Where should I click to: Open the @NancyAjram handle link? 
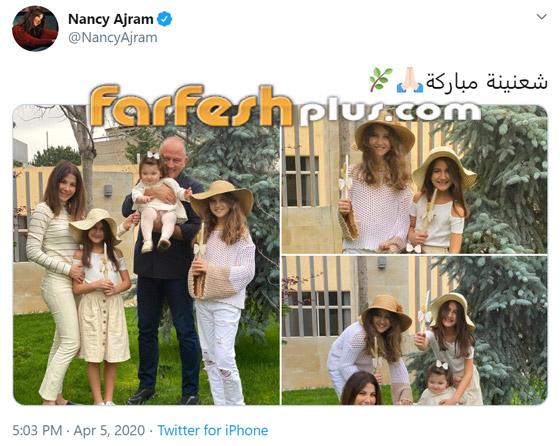pyautogui.click(x=112, y=37)
